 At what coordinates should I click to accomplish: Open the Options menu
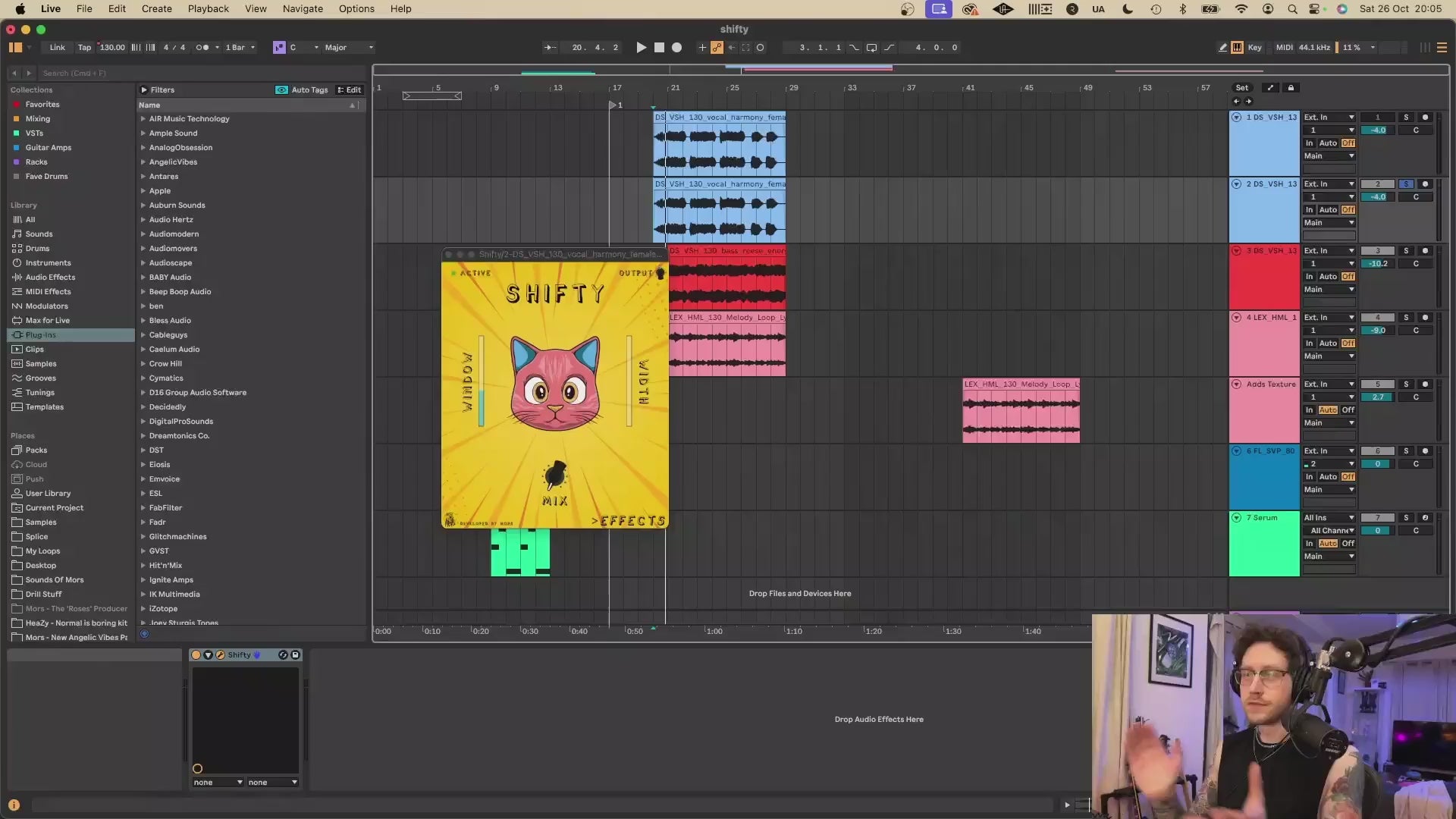click(x=356, y=9)
